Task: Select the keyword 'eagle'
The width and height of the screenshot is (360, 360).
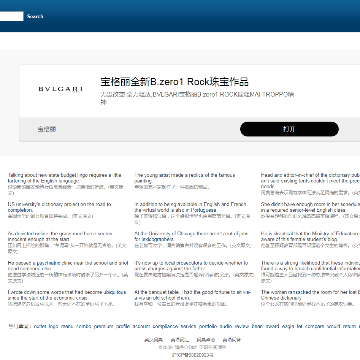Action: click(288, 326)
